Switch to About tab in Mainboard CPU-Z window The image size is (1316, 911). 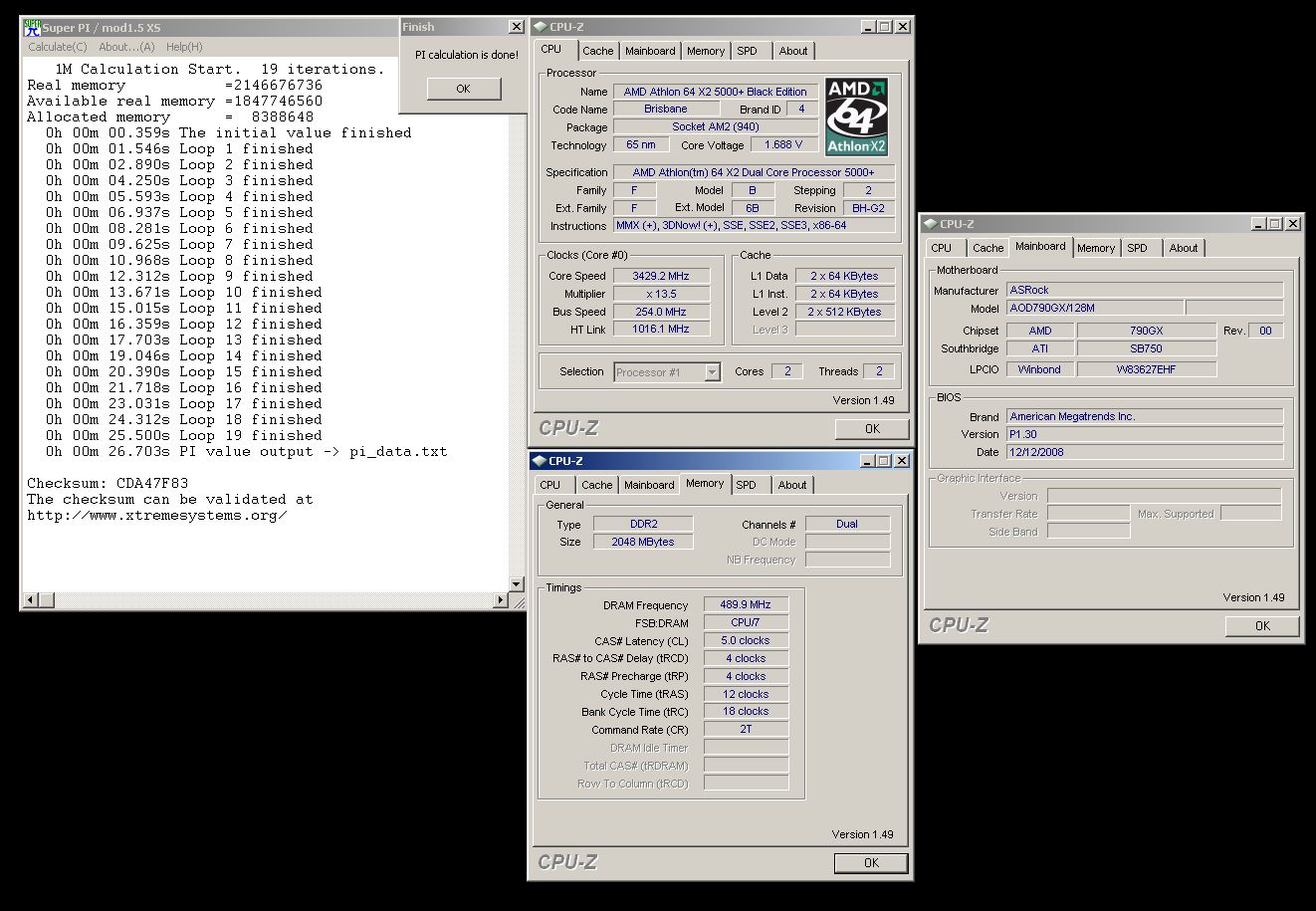(x=1184, y=248)
